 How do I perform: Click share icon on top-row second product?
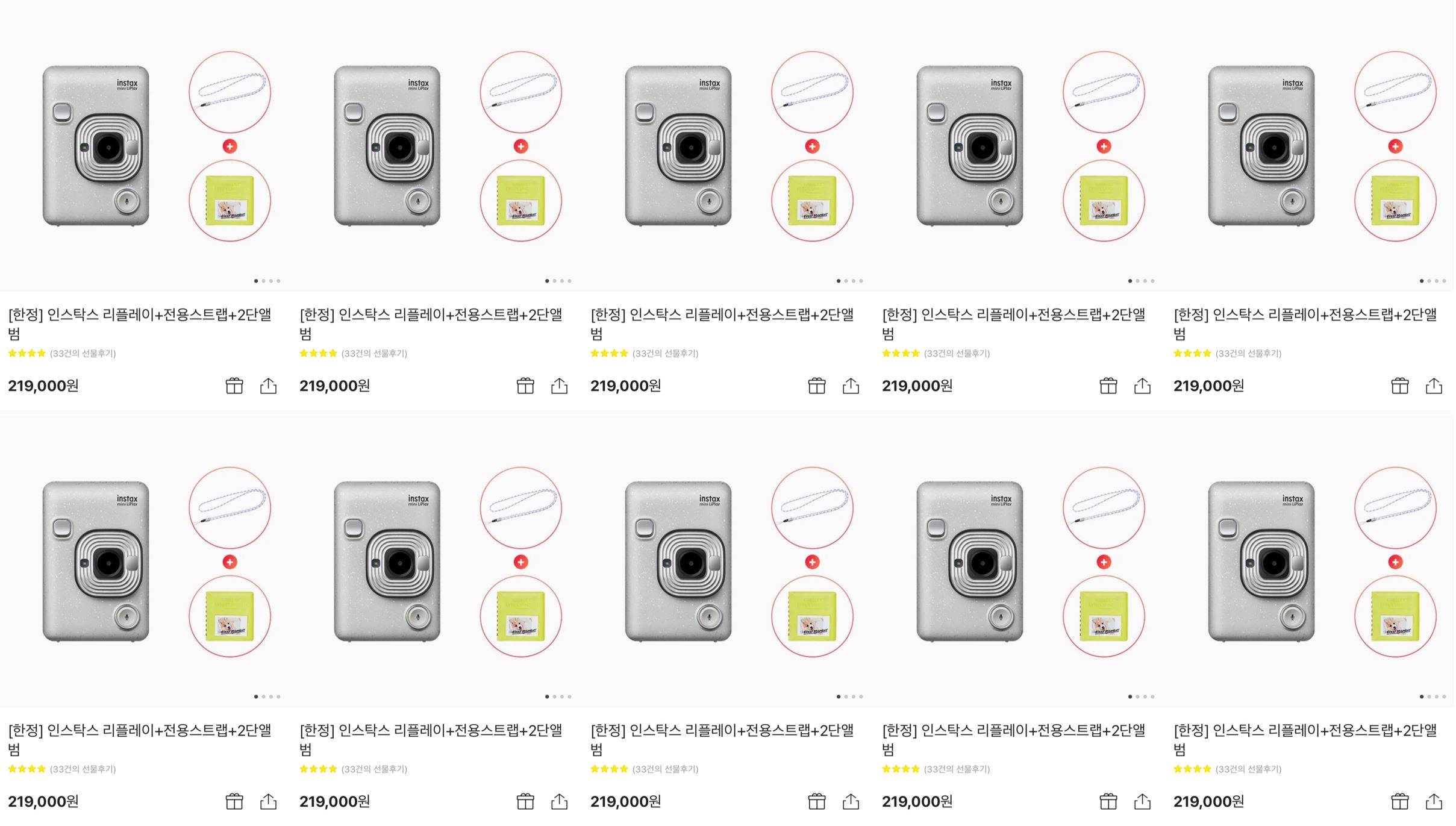click(x=559, y=386)
